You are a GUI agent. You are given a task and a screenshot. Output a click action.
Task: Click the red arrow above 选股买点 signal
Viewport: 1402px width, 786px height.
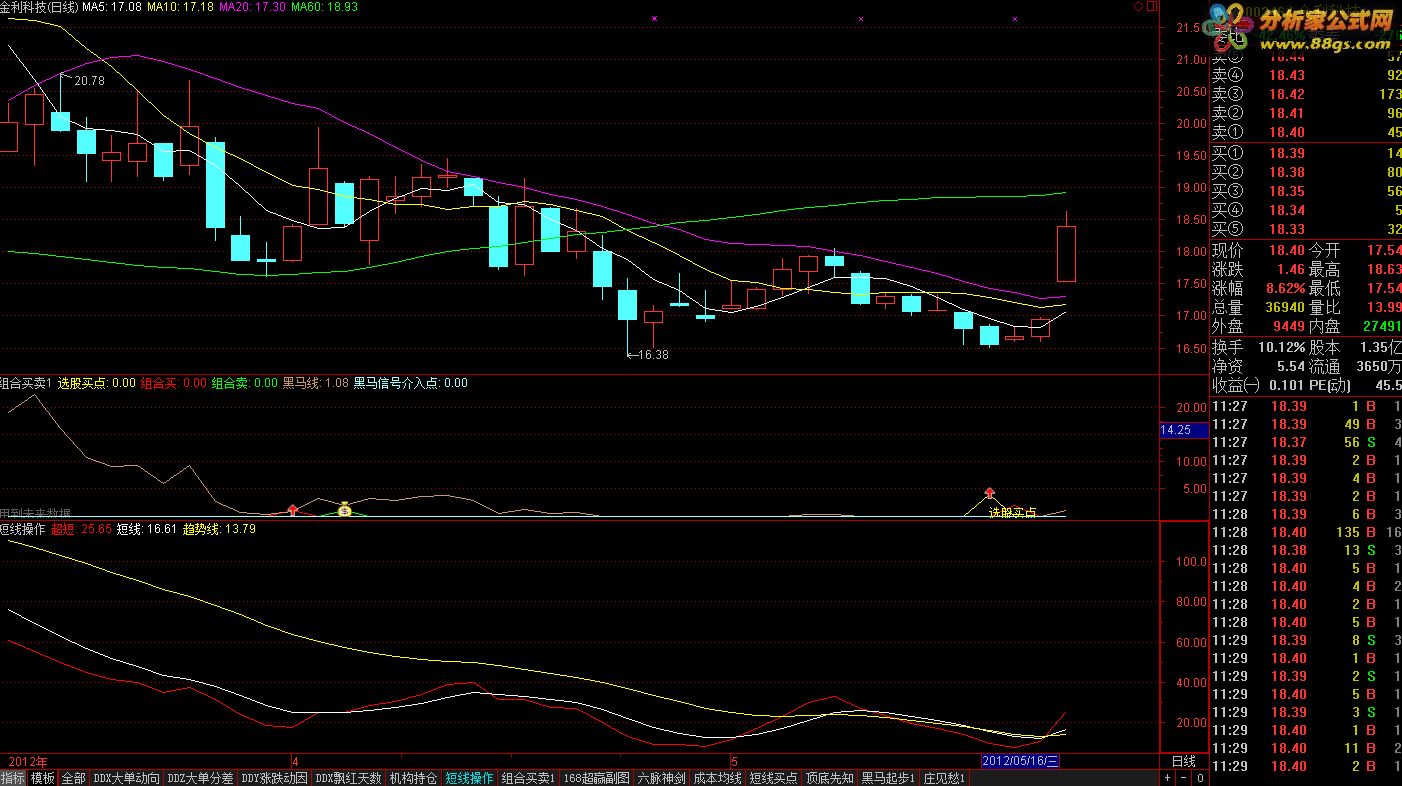(x=990, y=493)
